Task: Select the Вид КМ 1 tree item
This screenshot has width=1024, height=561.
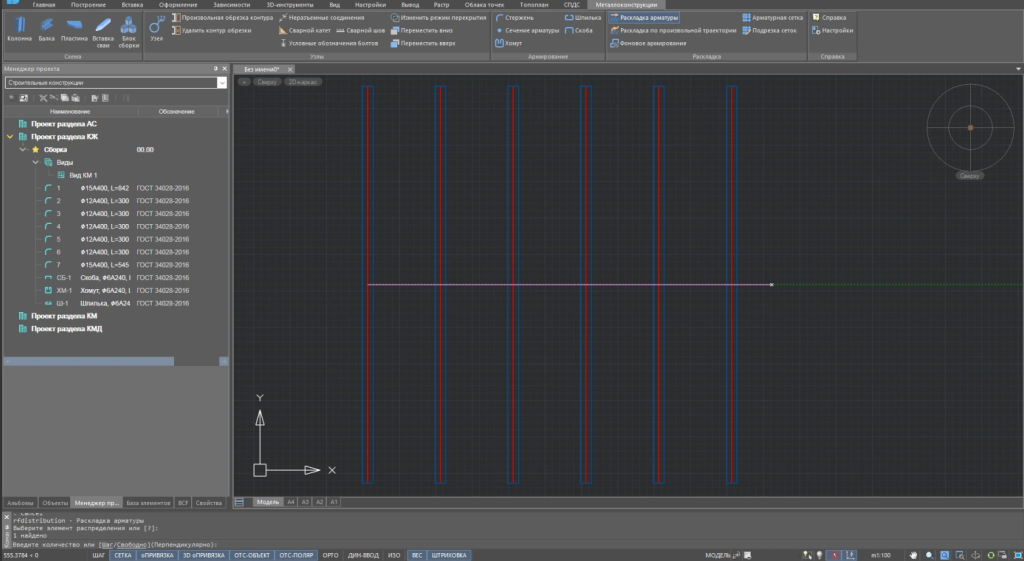Action: pos(83,174)
